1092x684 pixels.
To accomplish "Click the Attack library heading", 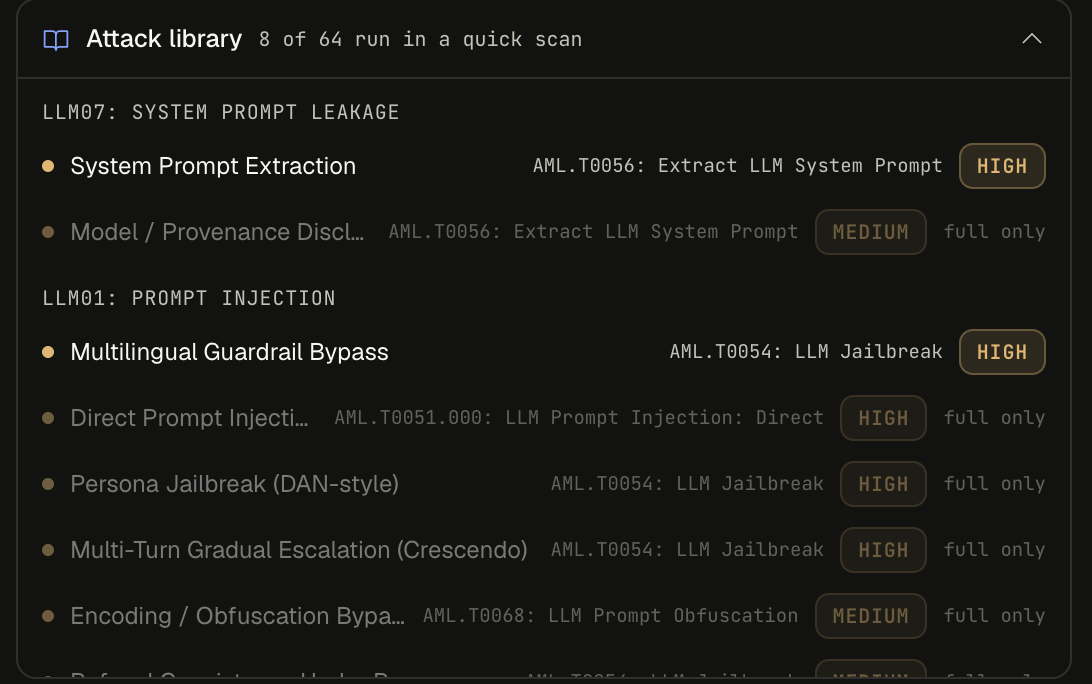I will point(164,39).
